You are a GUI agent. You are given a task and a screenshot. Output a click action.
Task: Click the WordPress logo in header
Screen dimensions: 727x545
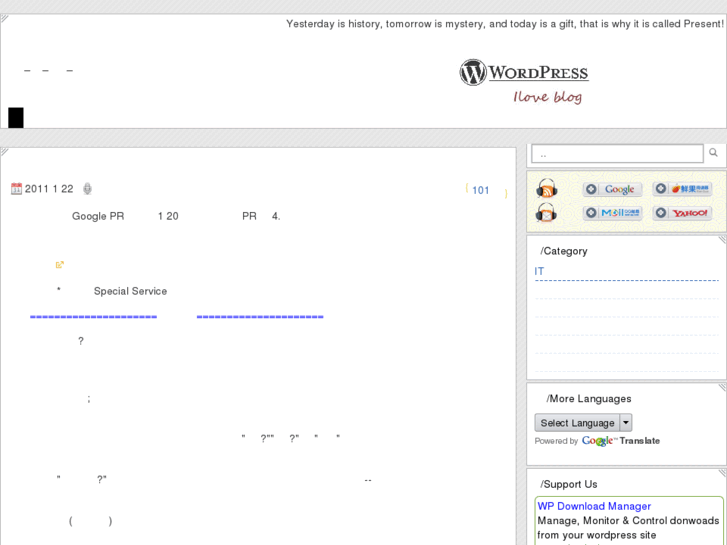[524, 72]
